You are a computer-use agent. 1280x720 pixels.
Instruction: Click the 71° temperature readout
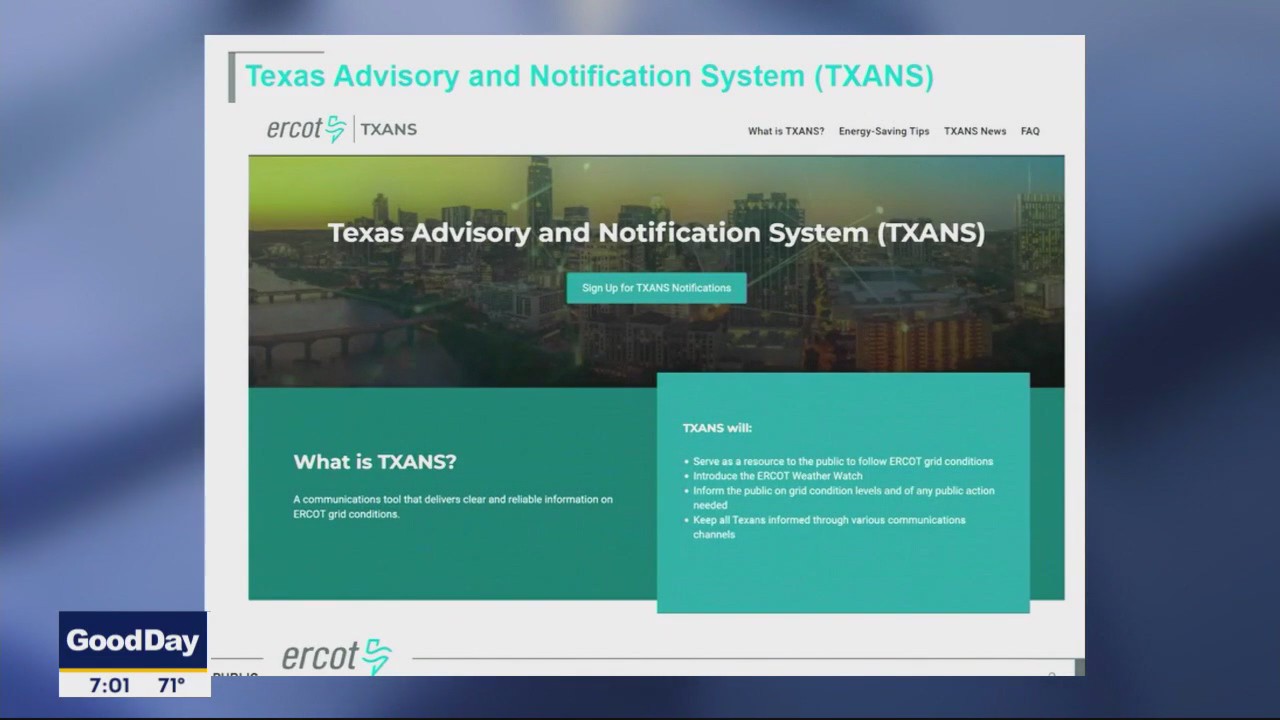coord(171,686)
